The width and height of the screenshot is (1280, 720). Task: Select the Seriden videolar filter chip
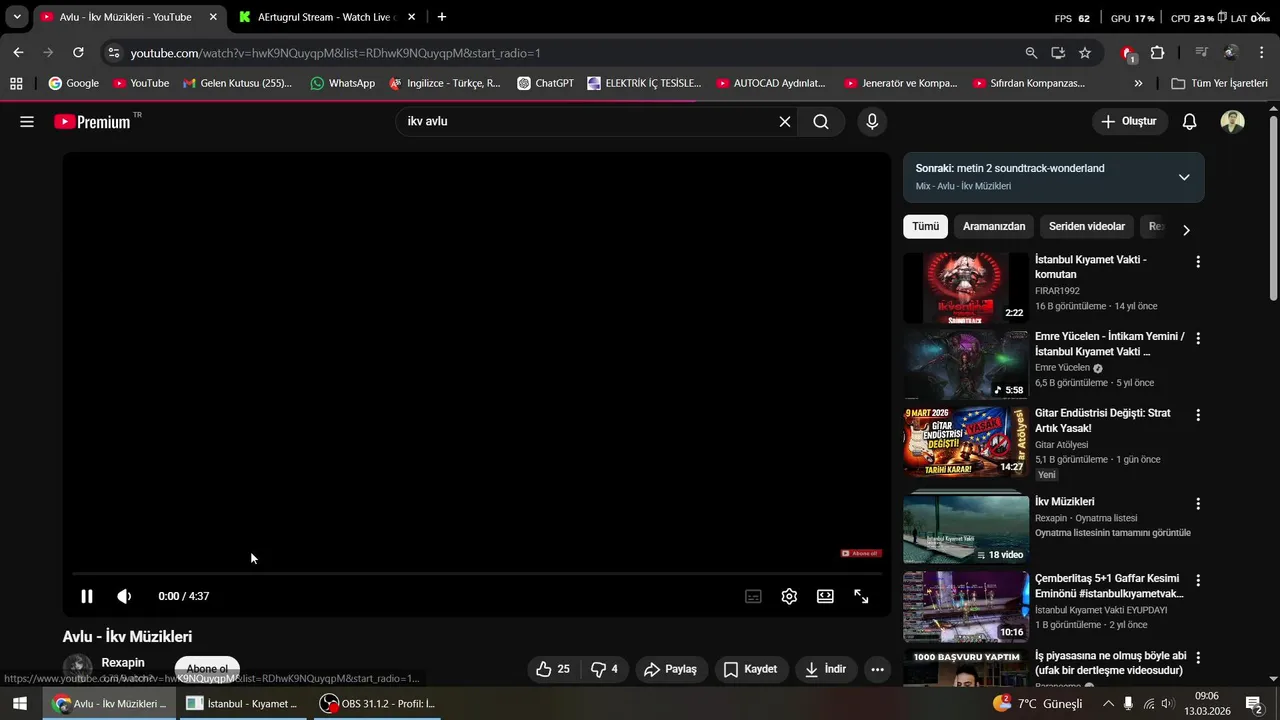click(1087, 227)
